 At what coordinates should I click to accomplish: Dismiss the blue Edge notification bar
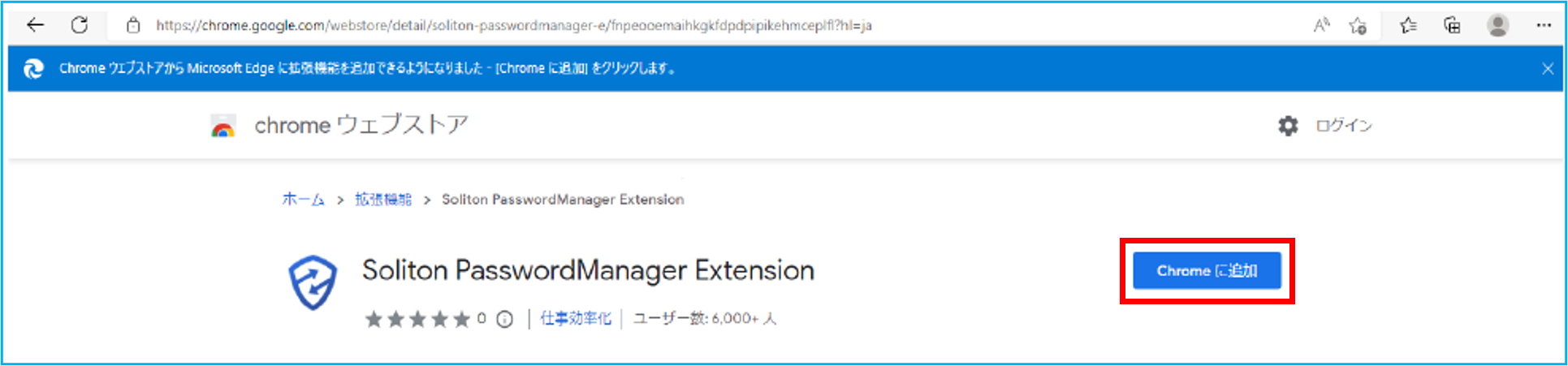pos(1547,69)
